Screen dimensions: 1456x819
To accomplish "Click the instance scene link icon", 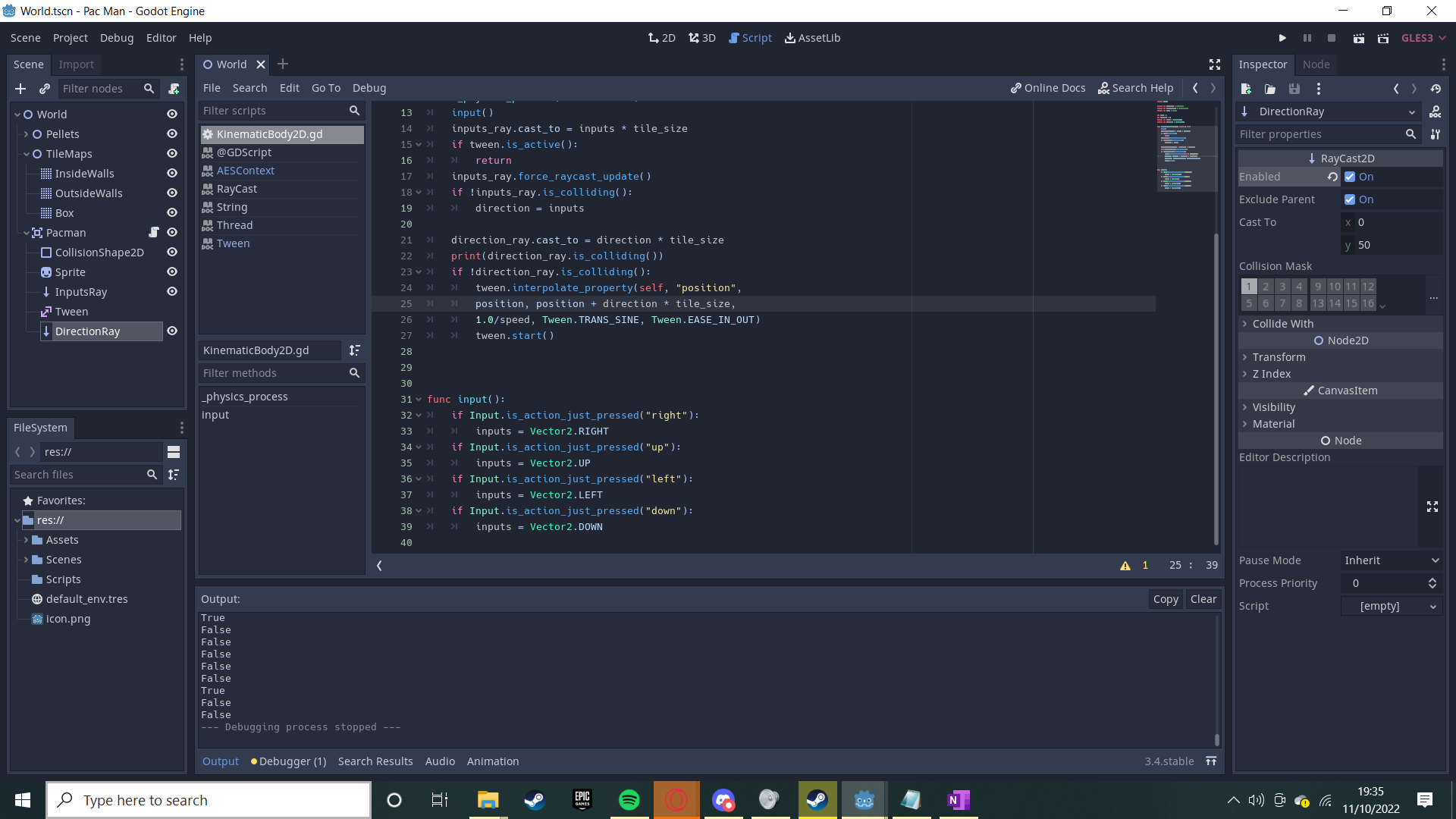I will 45,89.
